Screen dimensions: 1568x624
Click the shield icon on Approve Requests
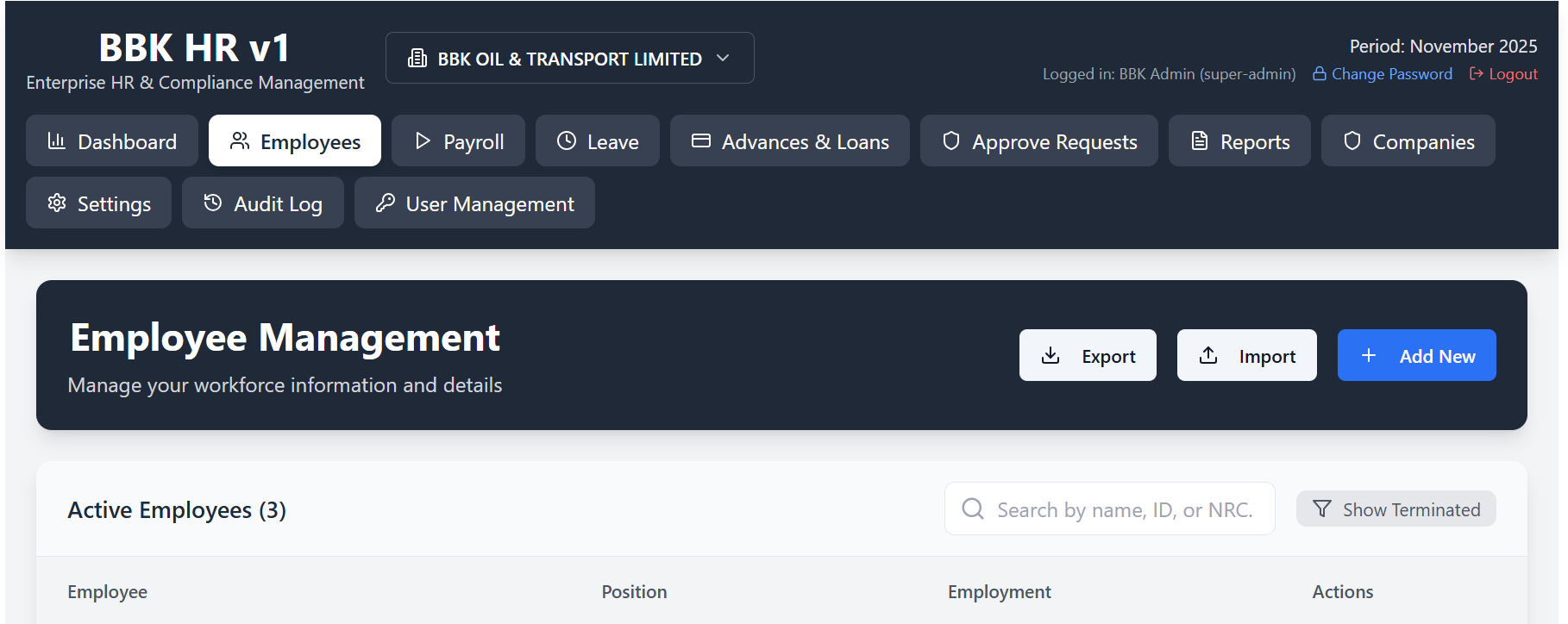[x=951, y=141]
